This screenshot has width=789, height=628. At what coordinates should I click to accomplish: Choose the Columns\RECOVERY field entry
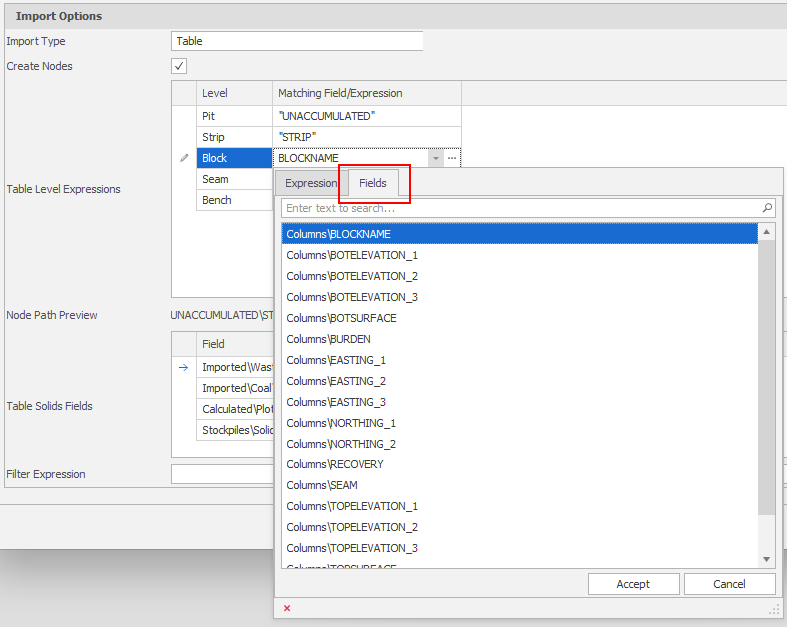[335, 464]
